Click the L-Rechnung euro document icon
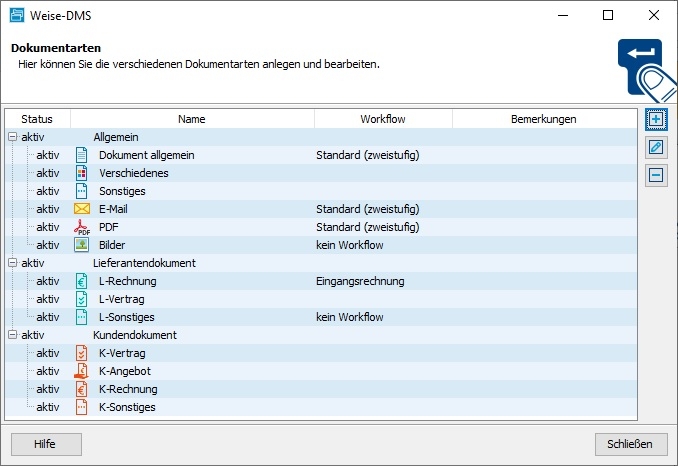 (x=82, y=281)
